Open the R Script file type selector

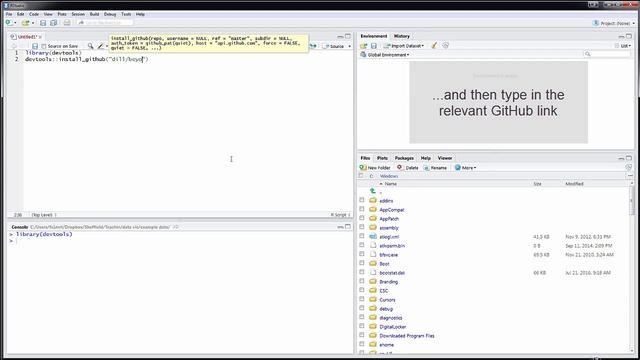[340, 215]
